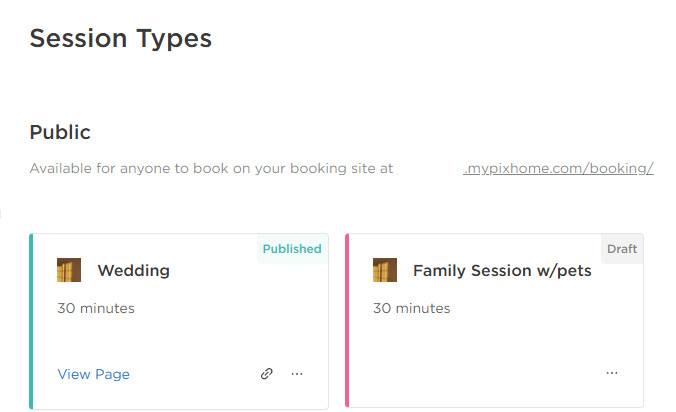
Task: Click the Session Types page heading
Action: pos(121,39)
